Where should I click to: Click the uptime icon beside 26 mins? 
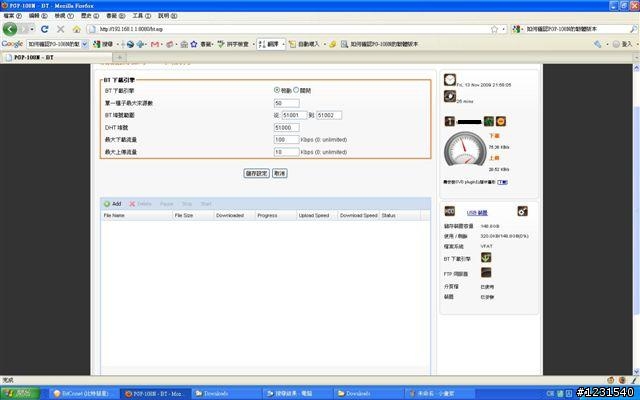pyautogui.click(x=450, y=96)
